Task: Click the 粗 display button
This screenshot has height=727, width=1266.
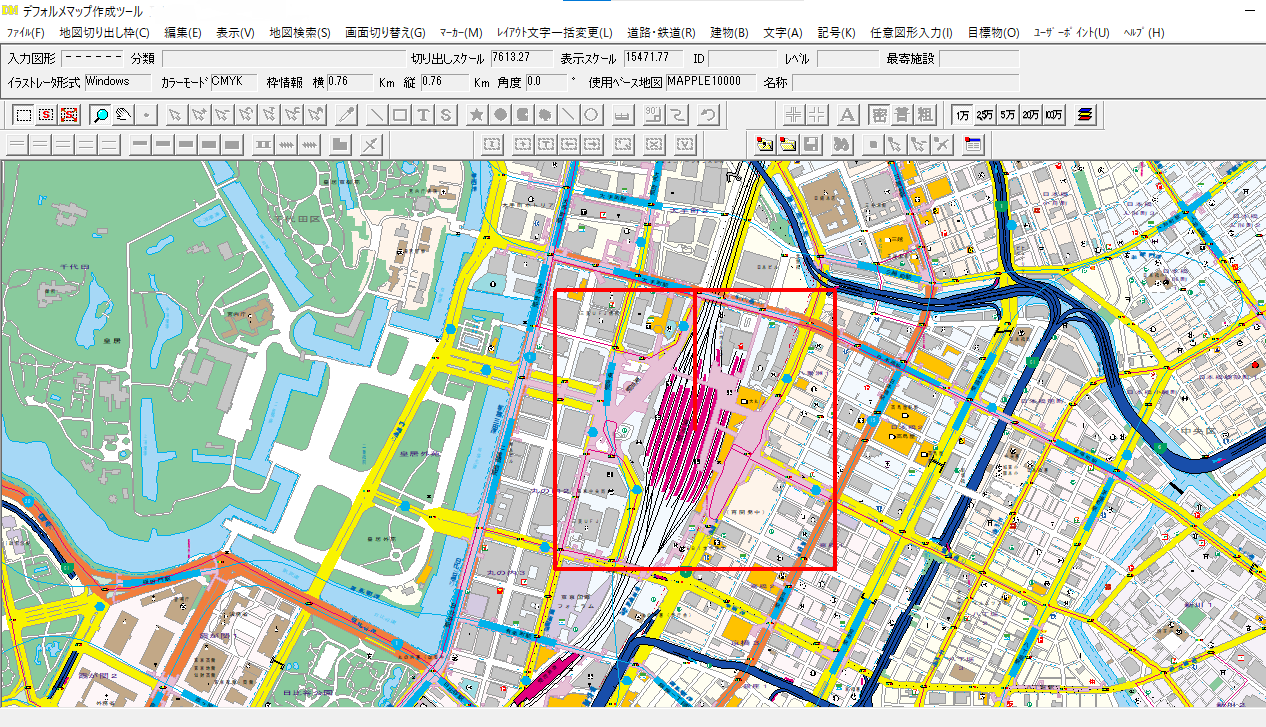Action: point(927,114)
